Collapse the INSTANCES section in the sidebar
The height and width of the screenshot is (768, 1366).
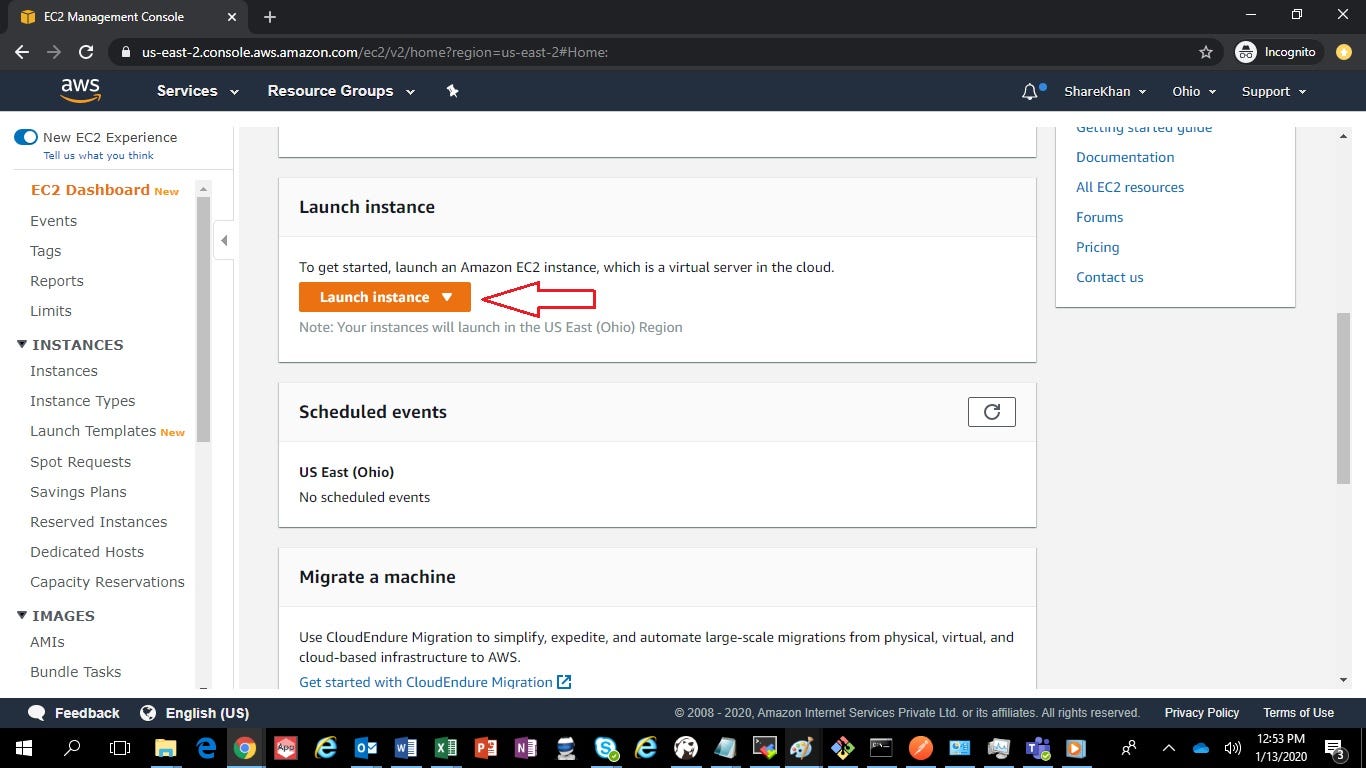tap(21, 344)
